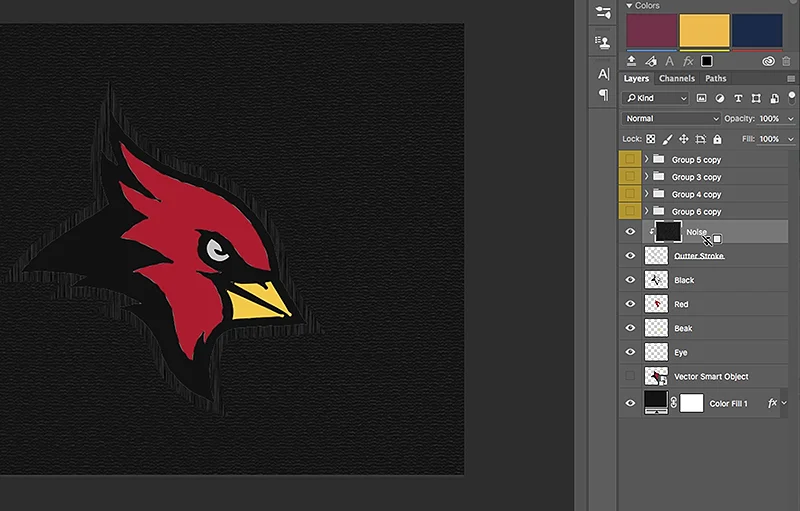
Task: Select the navy blue color swatch
Action: tap(757, 31)
